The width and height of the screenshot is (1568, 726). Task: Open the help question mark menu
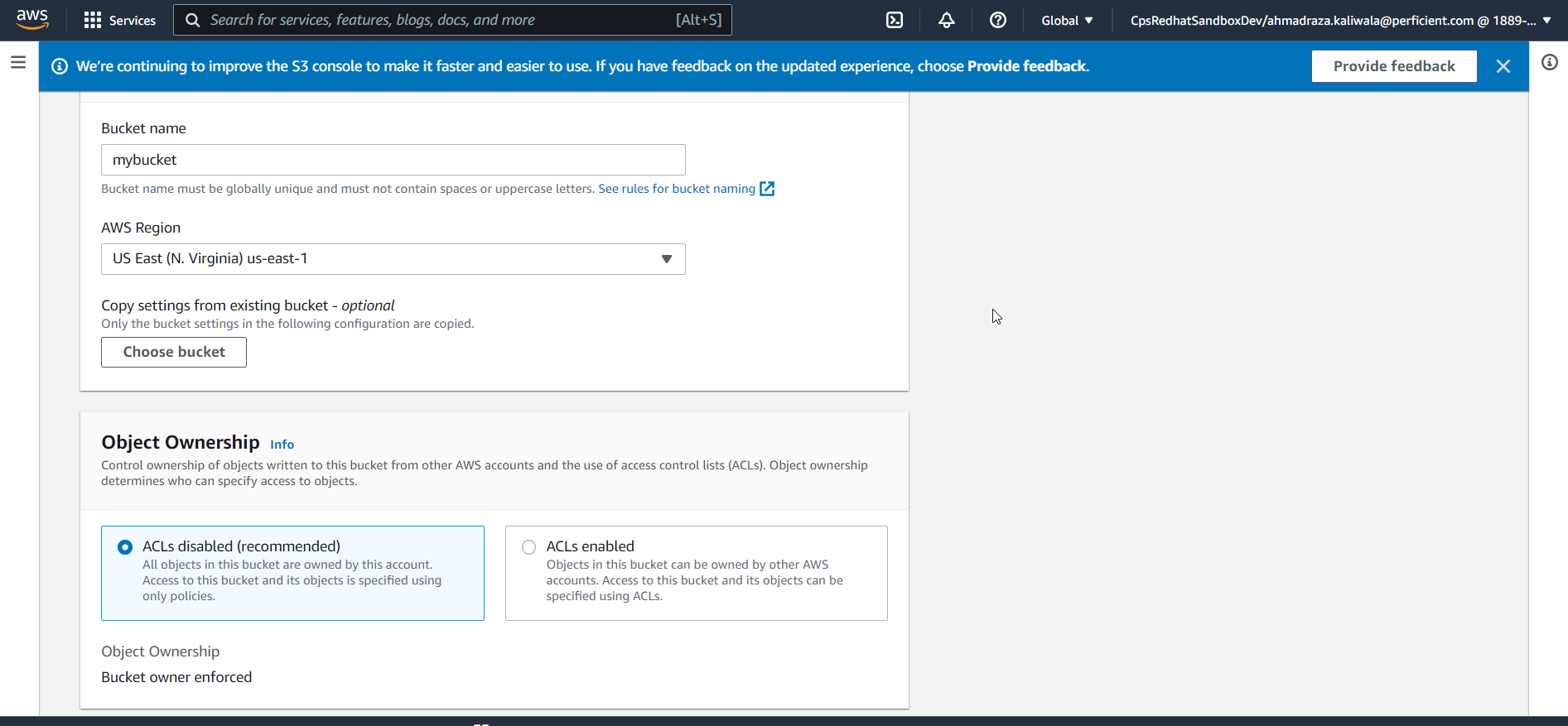[x=997, y=20]
